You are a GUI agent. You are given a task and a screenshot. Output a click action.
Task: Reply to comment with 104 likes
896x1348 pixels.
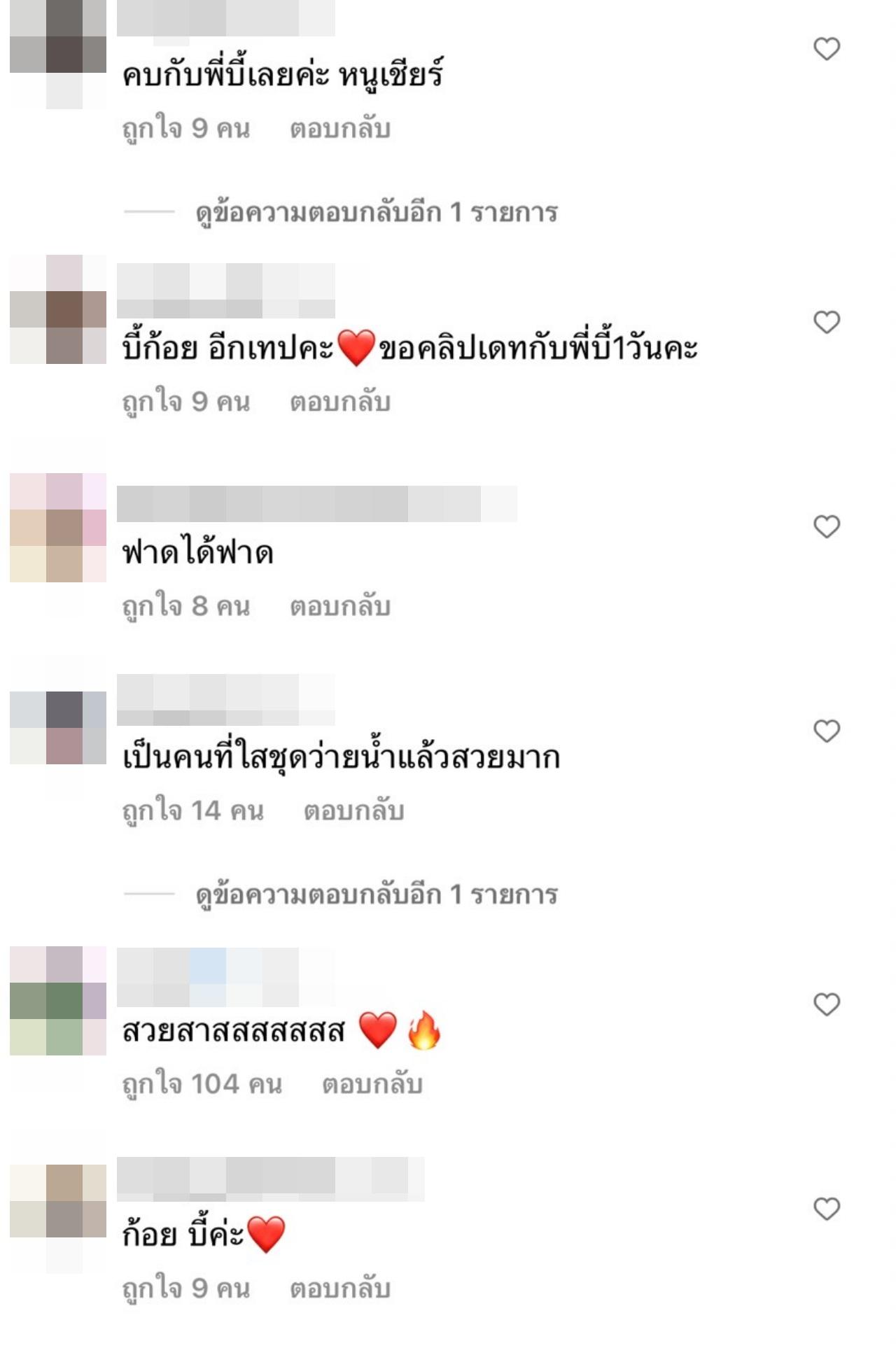click(372, 1084)
